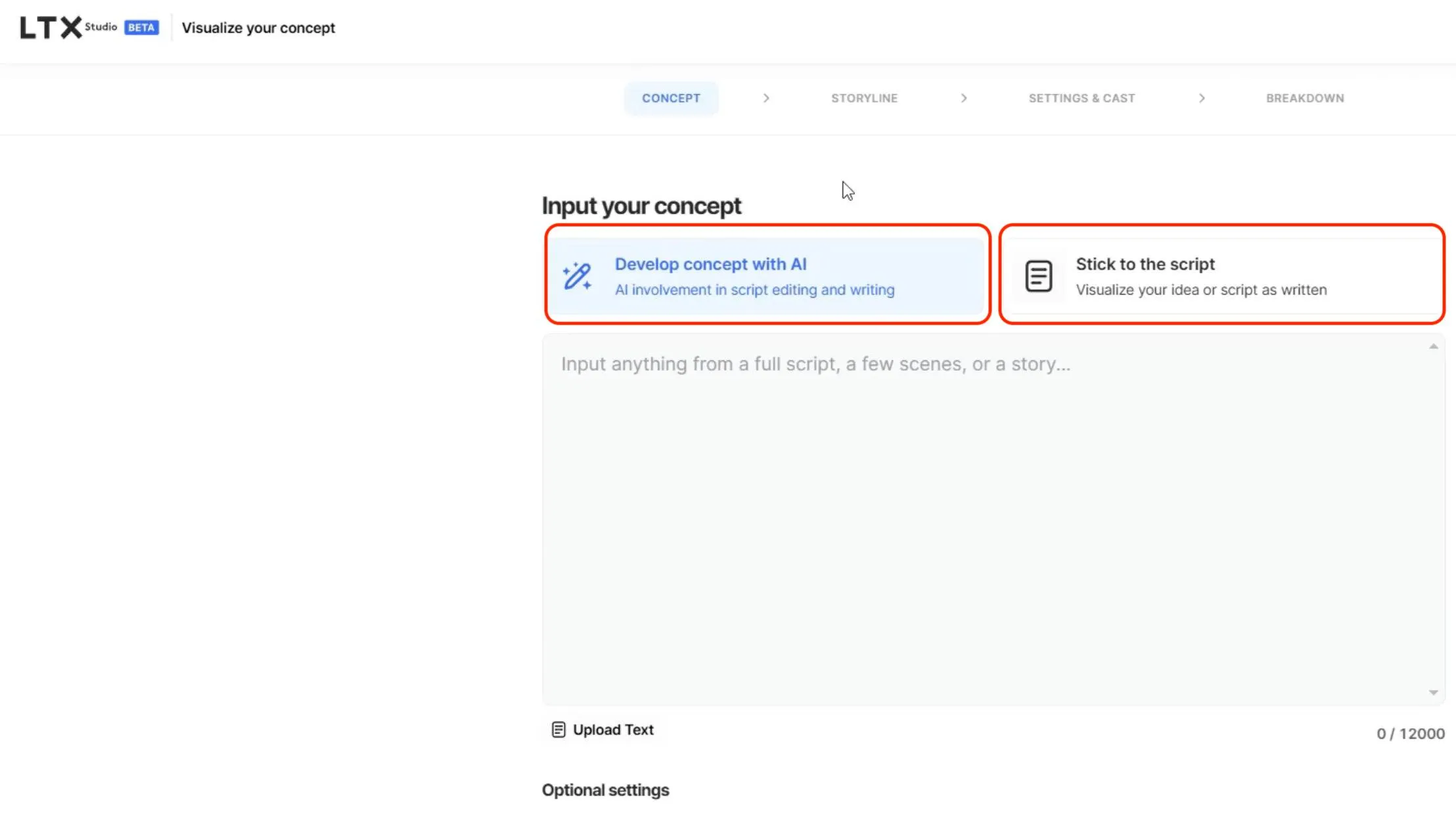
Task: Click the Upload Text document icon
Action: [x=558, y=730]
